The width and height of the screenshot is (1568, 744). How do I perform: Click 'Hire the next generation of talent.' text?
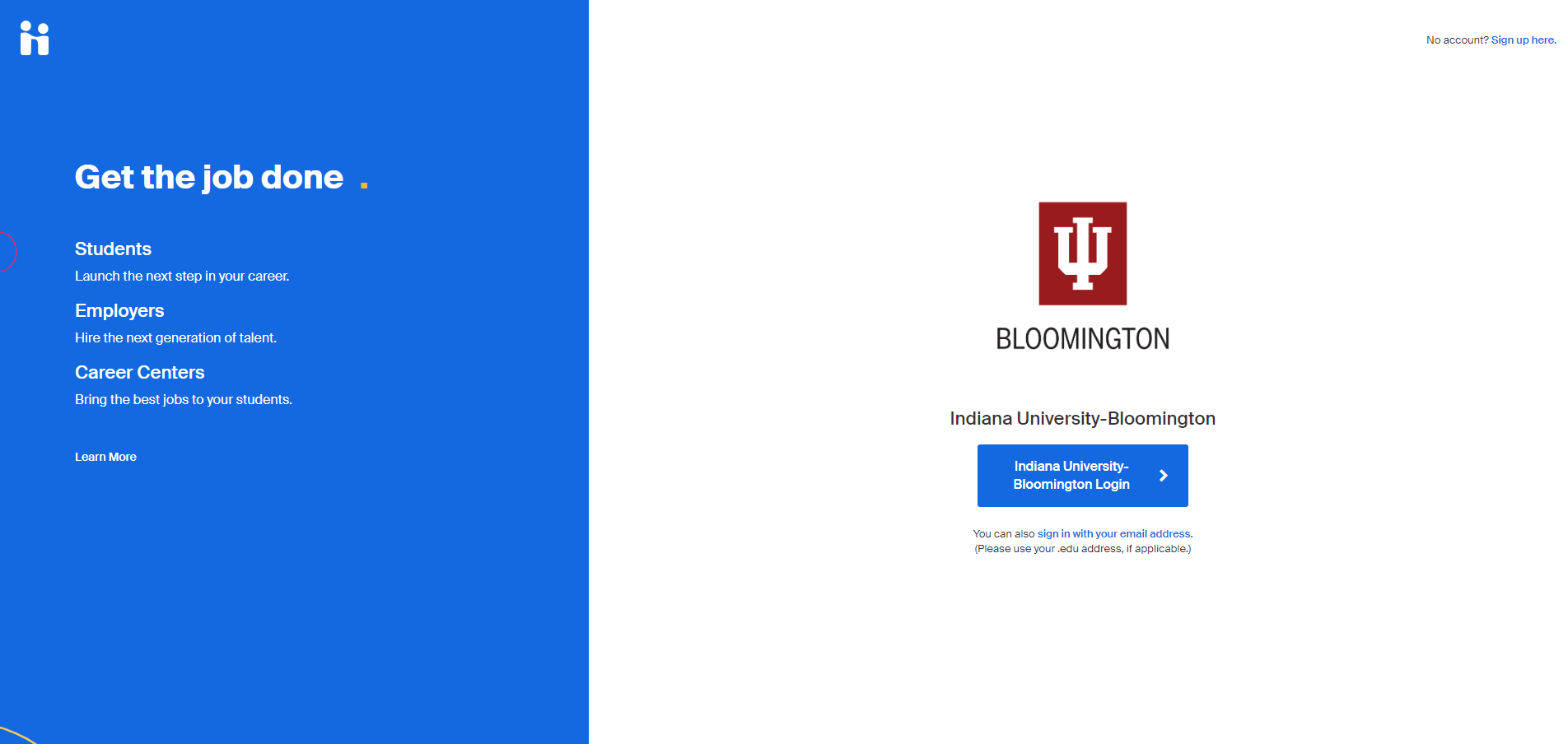(175, 338)
